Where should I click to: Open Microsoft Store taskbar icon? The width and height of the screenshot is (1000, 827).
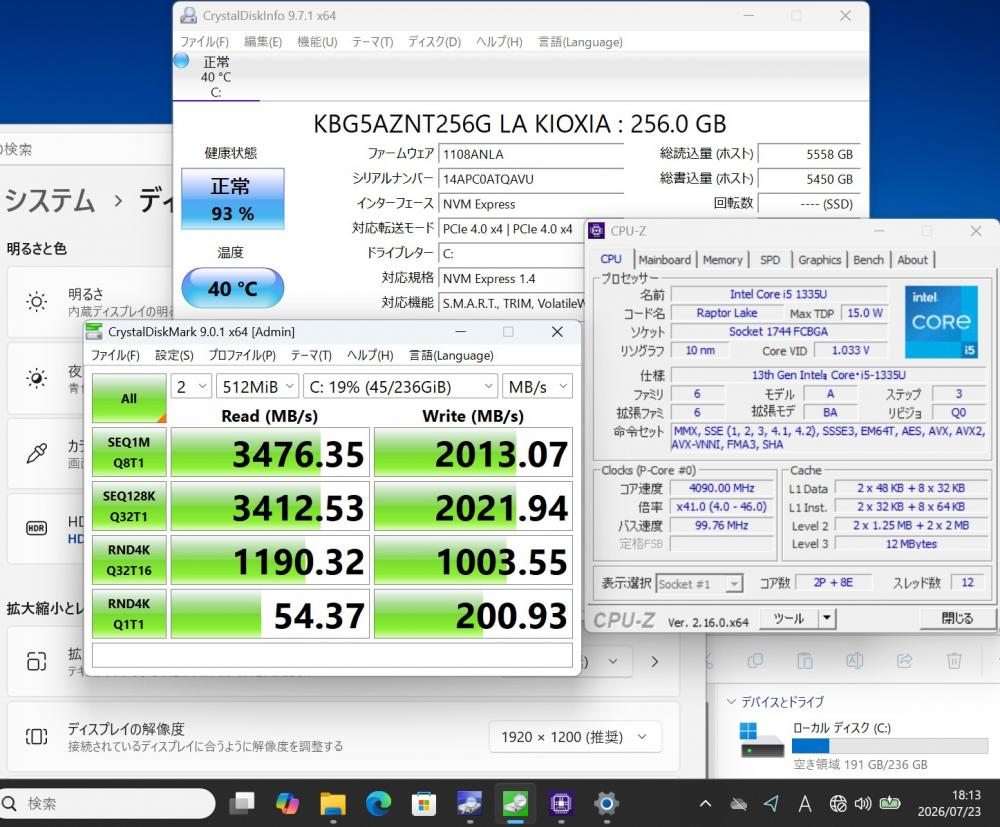point(423,803)
